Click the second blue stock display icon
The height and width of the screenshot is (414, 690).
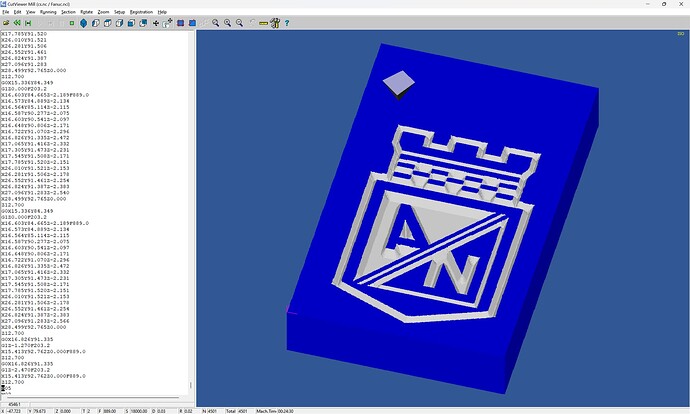pyautogui.click(x=192, y=23)
